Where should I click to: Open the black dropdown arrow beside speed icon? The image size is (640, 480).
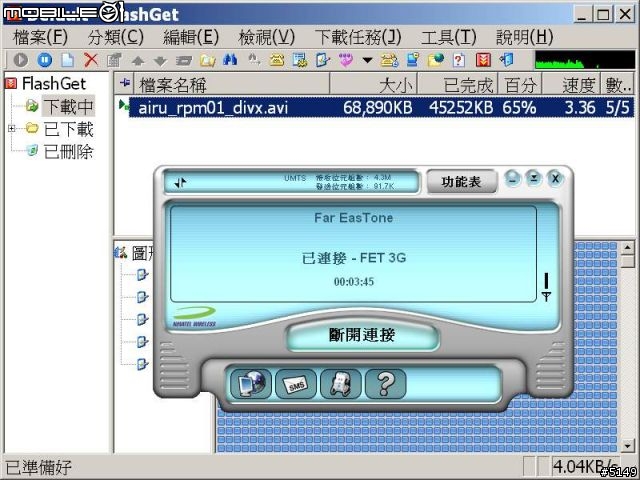point(367,60)
